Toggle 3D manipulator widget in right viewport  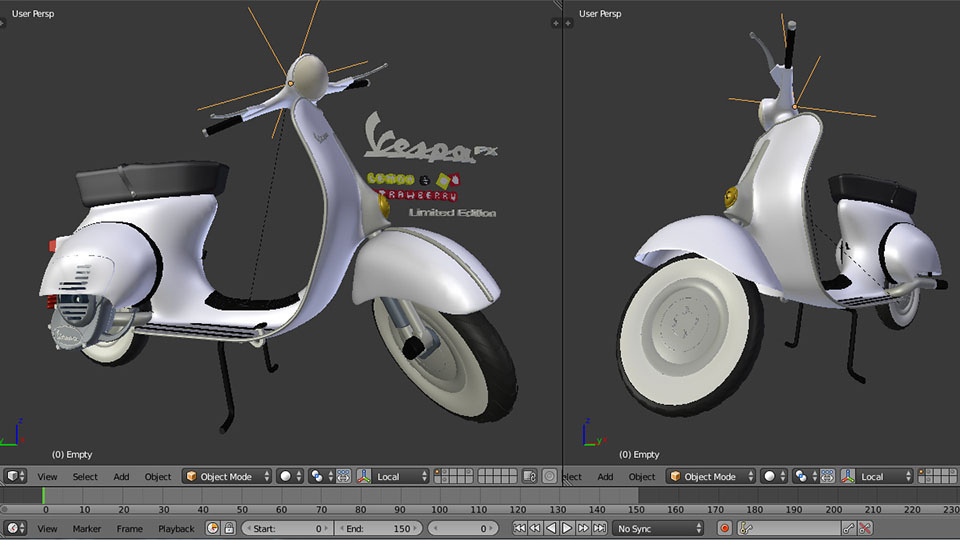click(848, 476)
